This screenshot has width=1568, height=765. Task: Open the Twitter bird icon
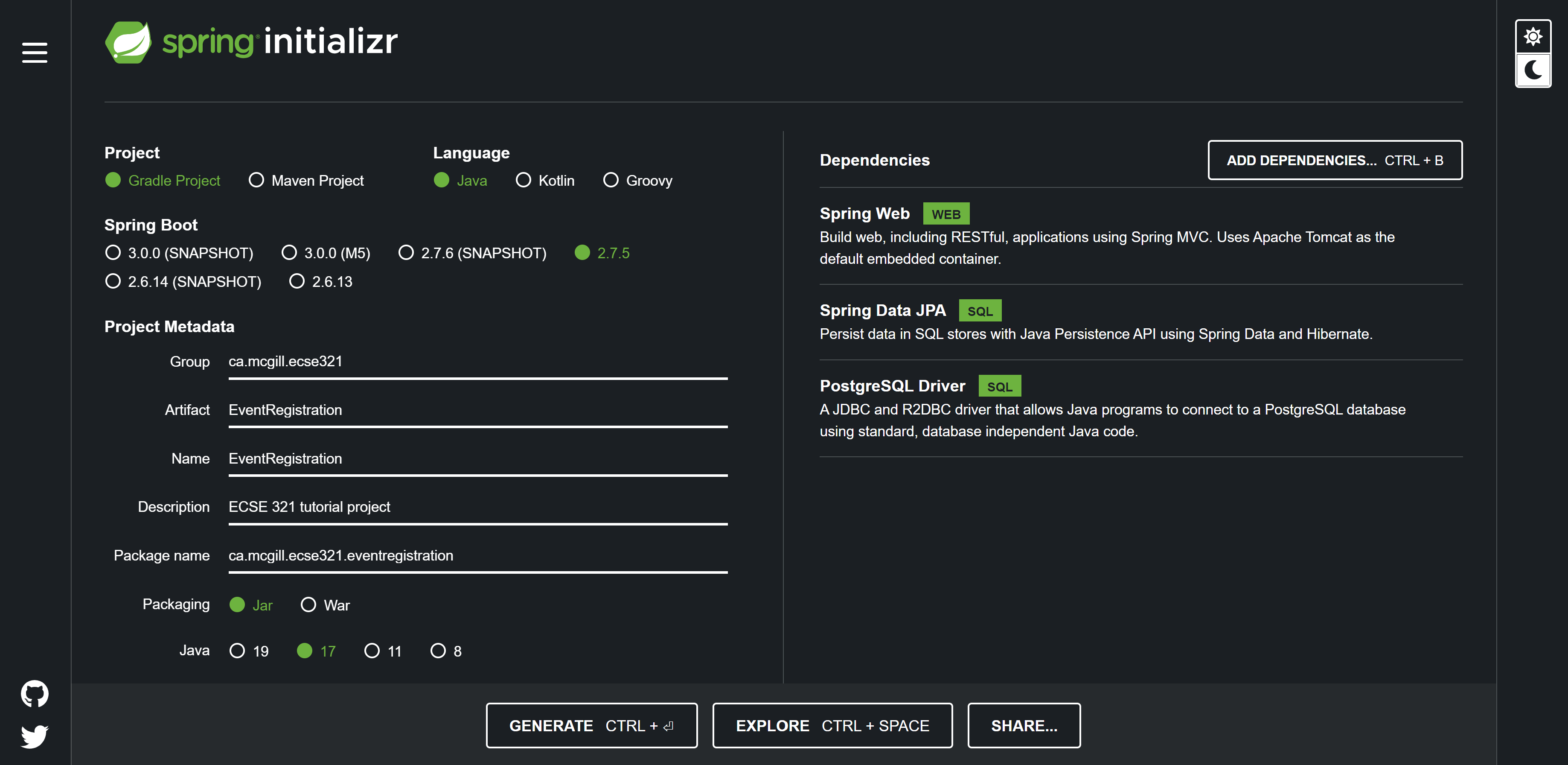[x=34, y=736]
